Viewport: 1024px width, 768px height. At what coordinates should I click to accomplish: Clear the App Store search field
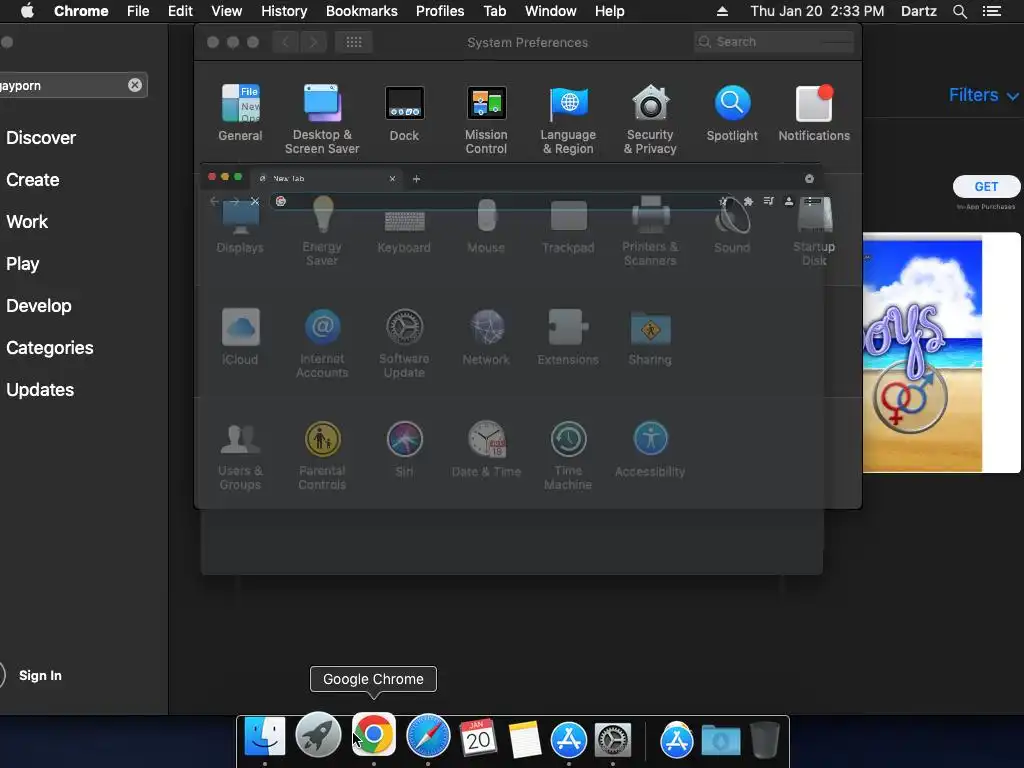click(x=135, y=85)
